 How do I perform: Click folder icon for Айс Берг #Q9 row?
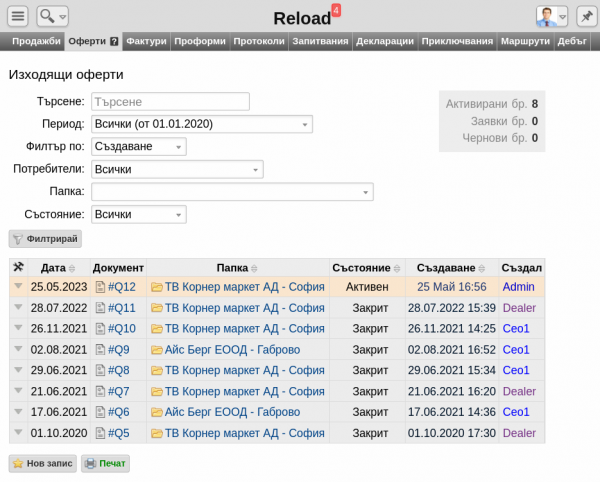click(x=156, y=350)
